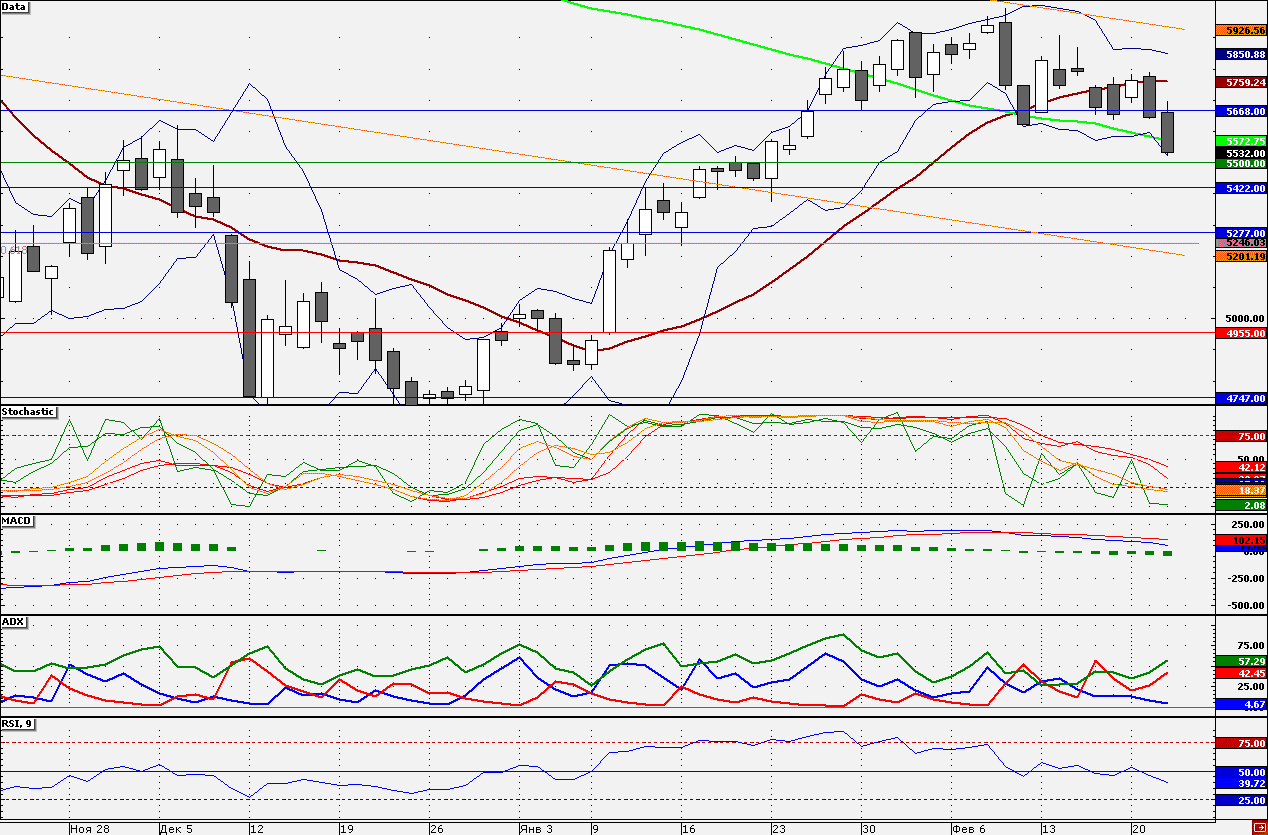Select the 5422.00 level label
Viewport: 1268px width, 835px height.
[1240, 188]
